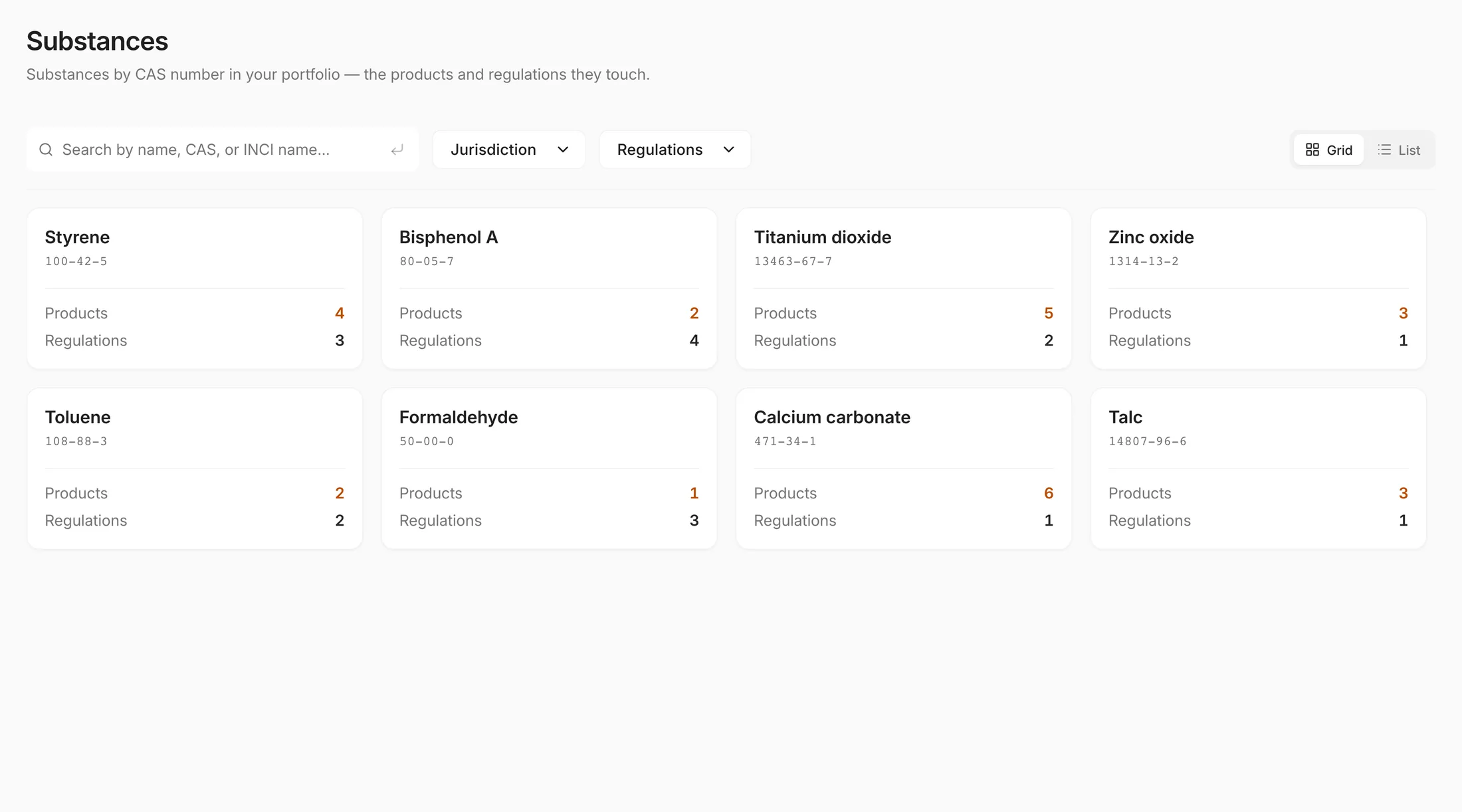Click CAS number 100-42-5
The width and height of the screenshot is (1462, 812).
click(x=76, y=261)
